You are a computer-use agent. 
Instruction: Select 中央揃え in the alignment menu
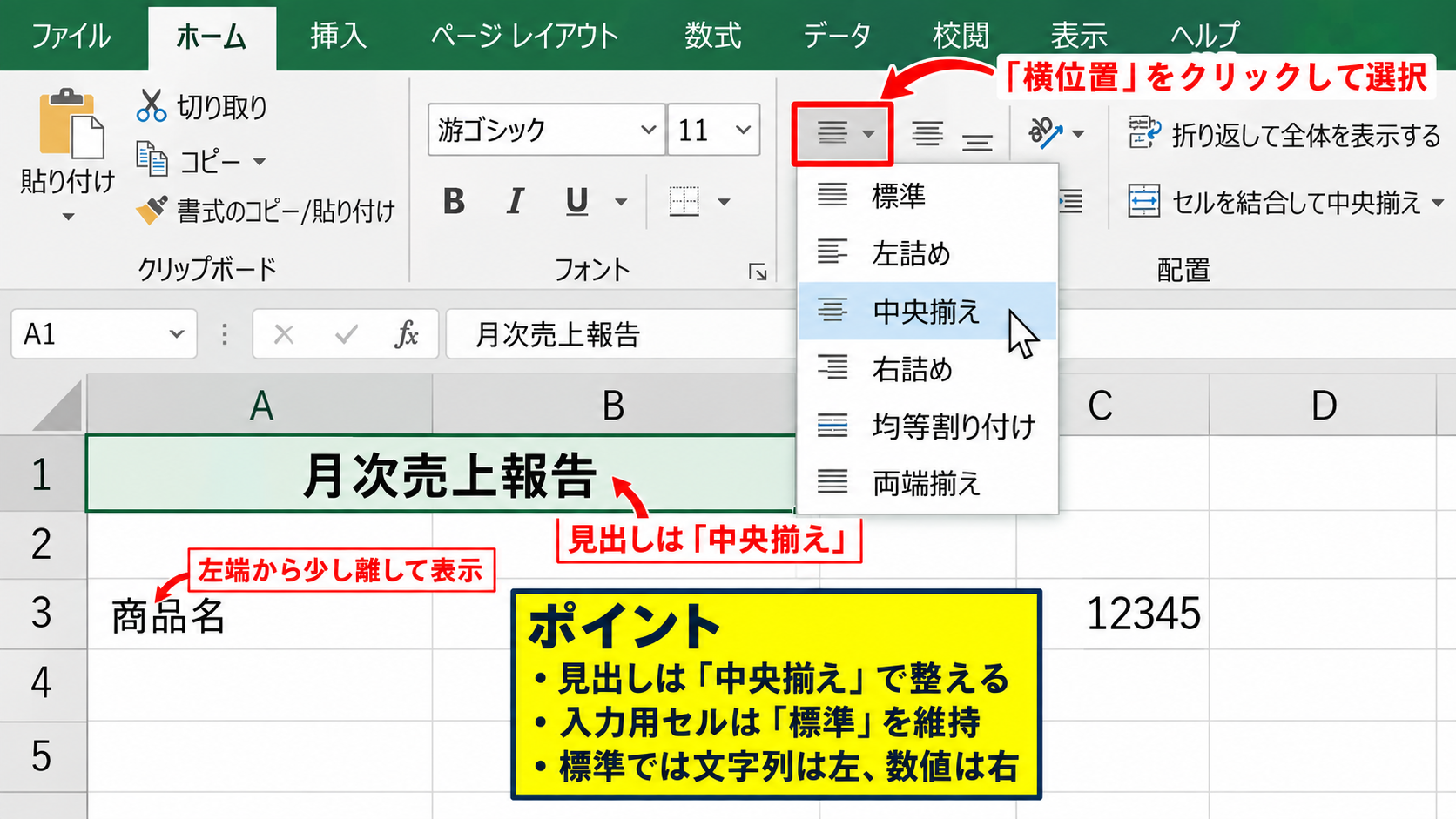click(927, 311)
